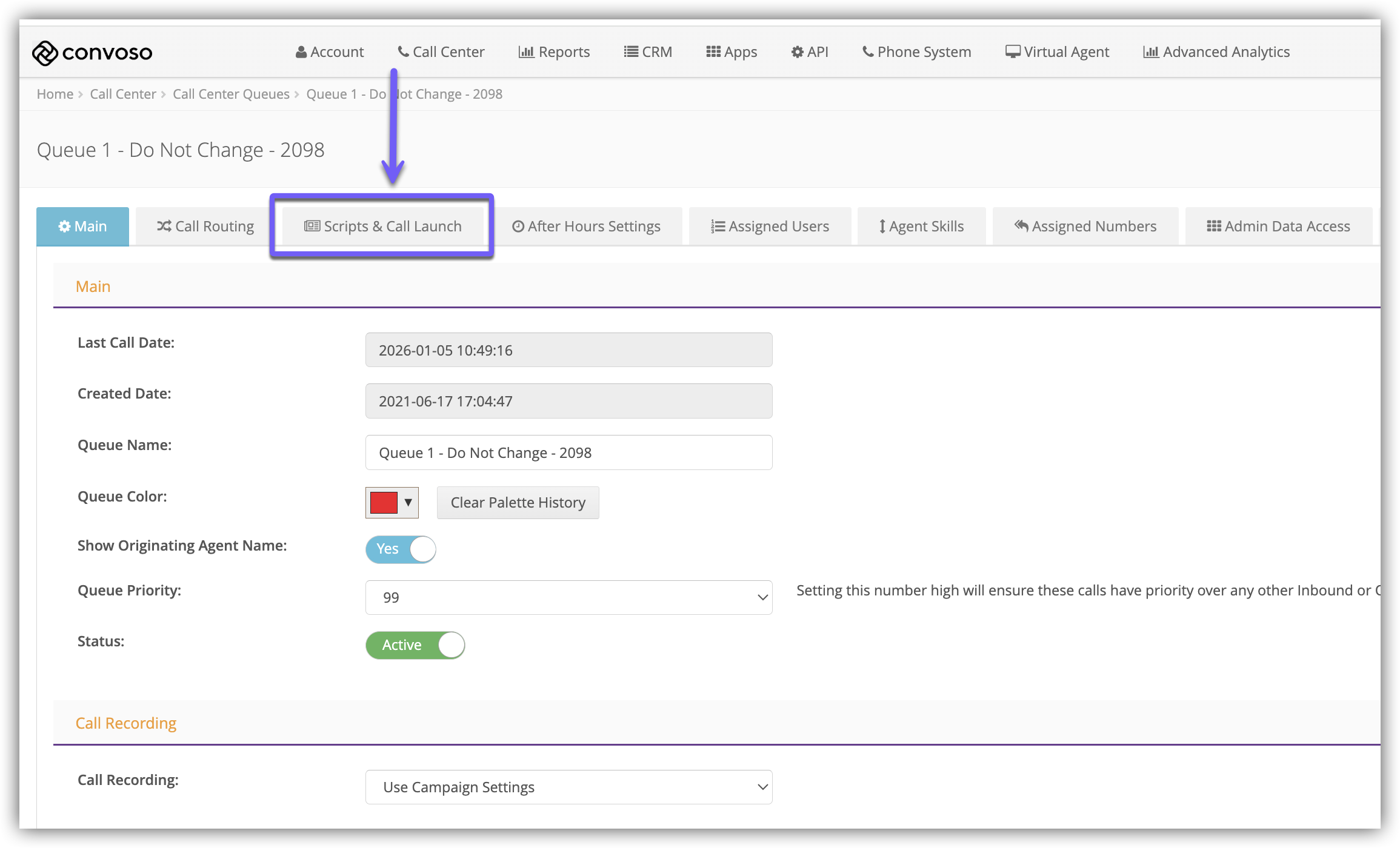Click the After Hours Settings clock icon

tap(518, 227)
